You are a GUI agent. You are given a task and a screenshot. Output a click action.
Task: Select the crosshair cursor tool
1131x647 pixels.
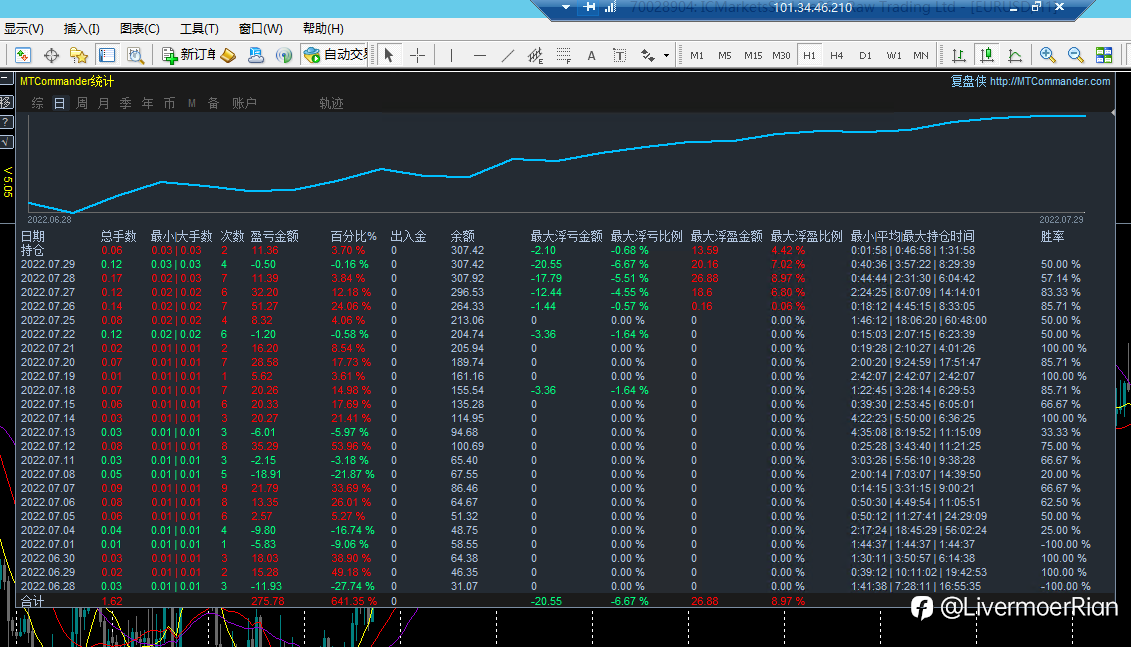click(x=418, y=56)
